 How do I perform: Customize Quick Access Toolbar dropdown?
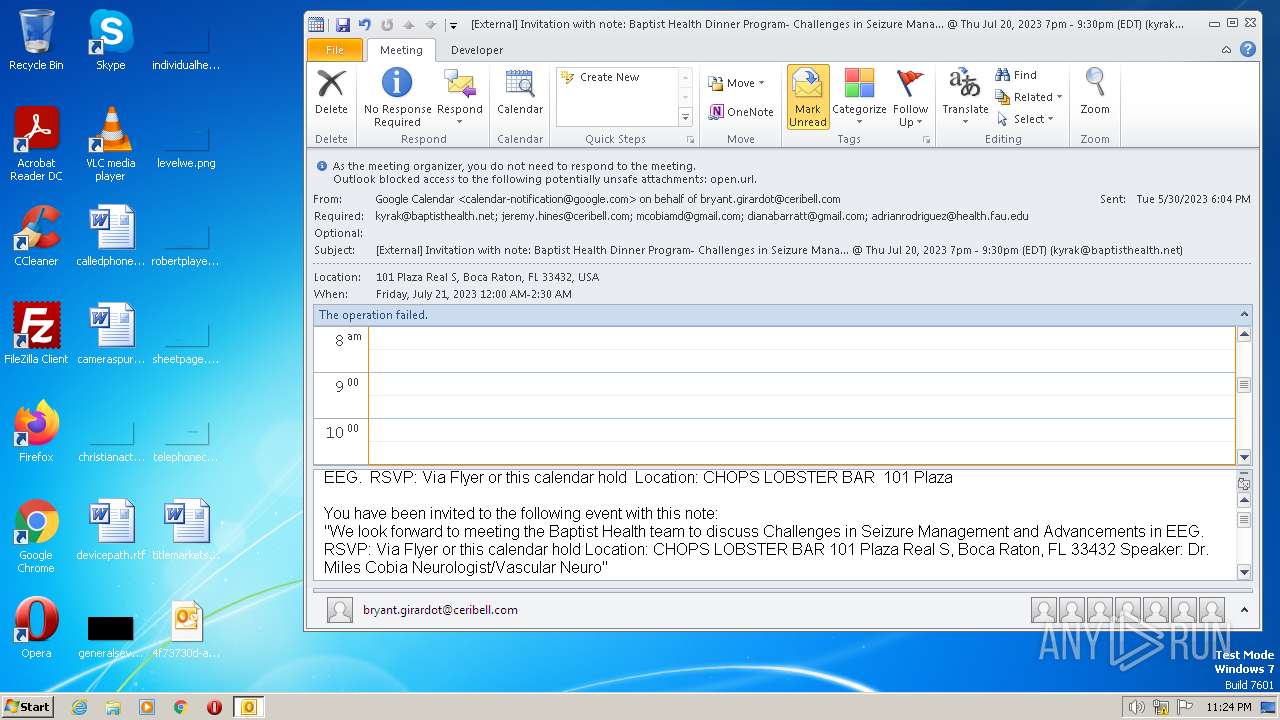pyautogui.click(x=453, y=24)
